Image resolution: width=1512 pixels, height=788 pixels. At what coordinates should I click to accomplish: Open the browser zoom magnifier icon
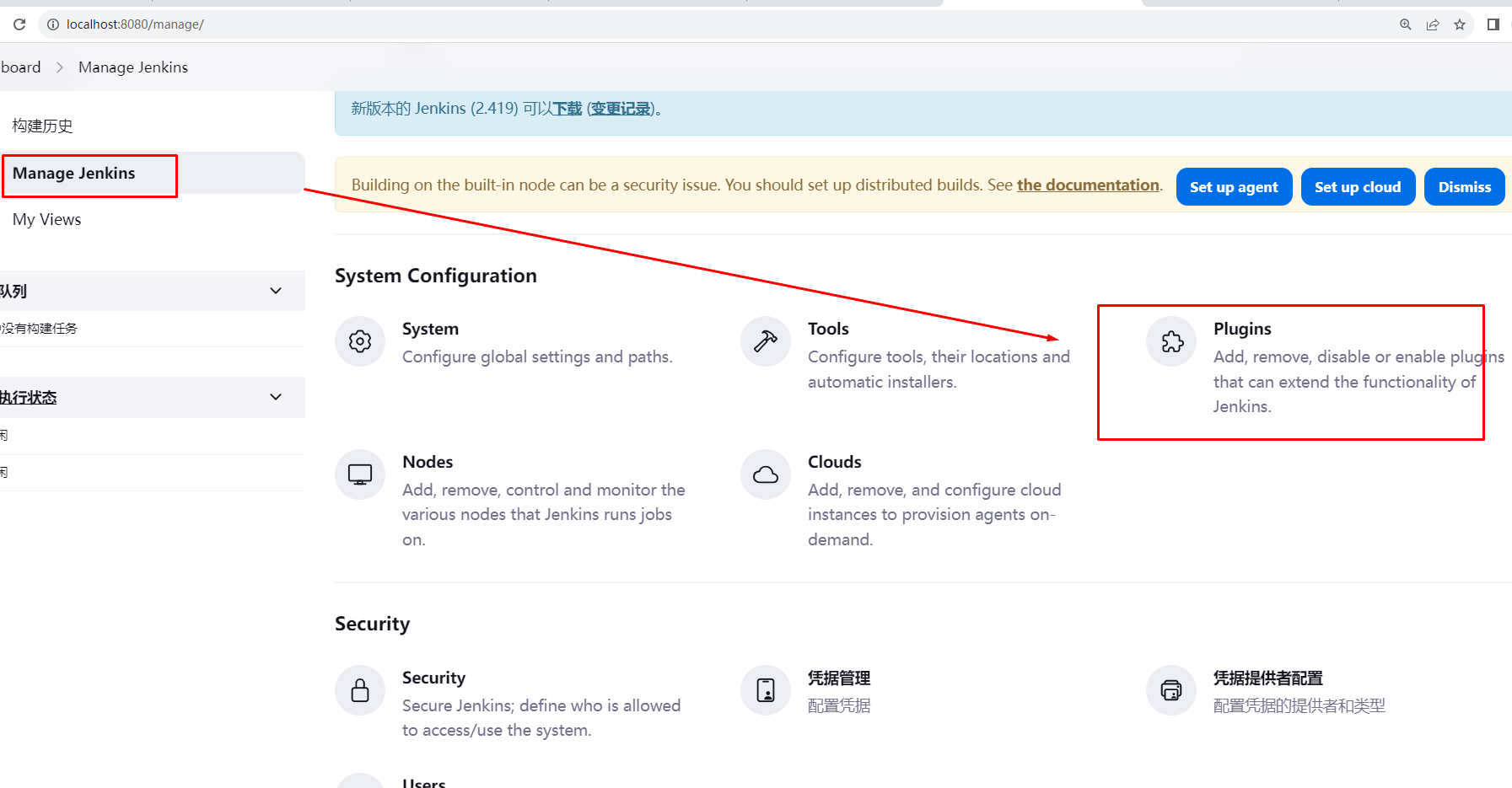[1406, 24]
